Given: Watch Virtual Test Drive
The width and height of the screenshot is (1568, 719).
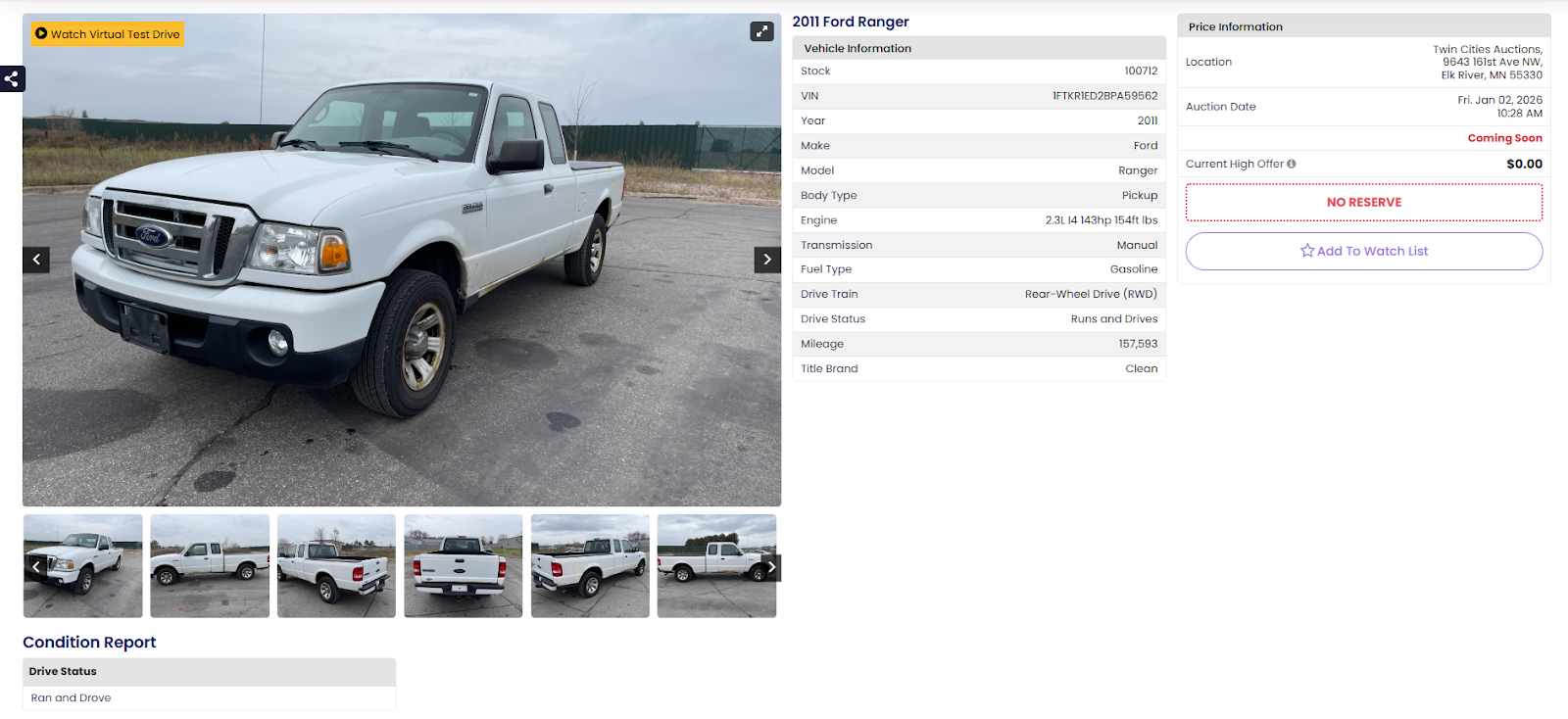Looking at the screenshot, I should click(108, 34).
